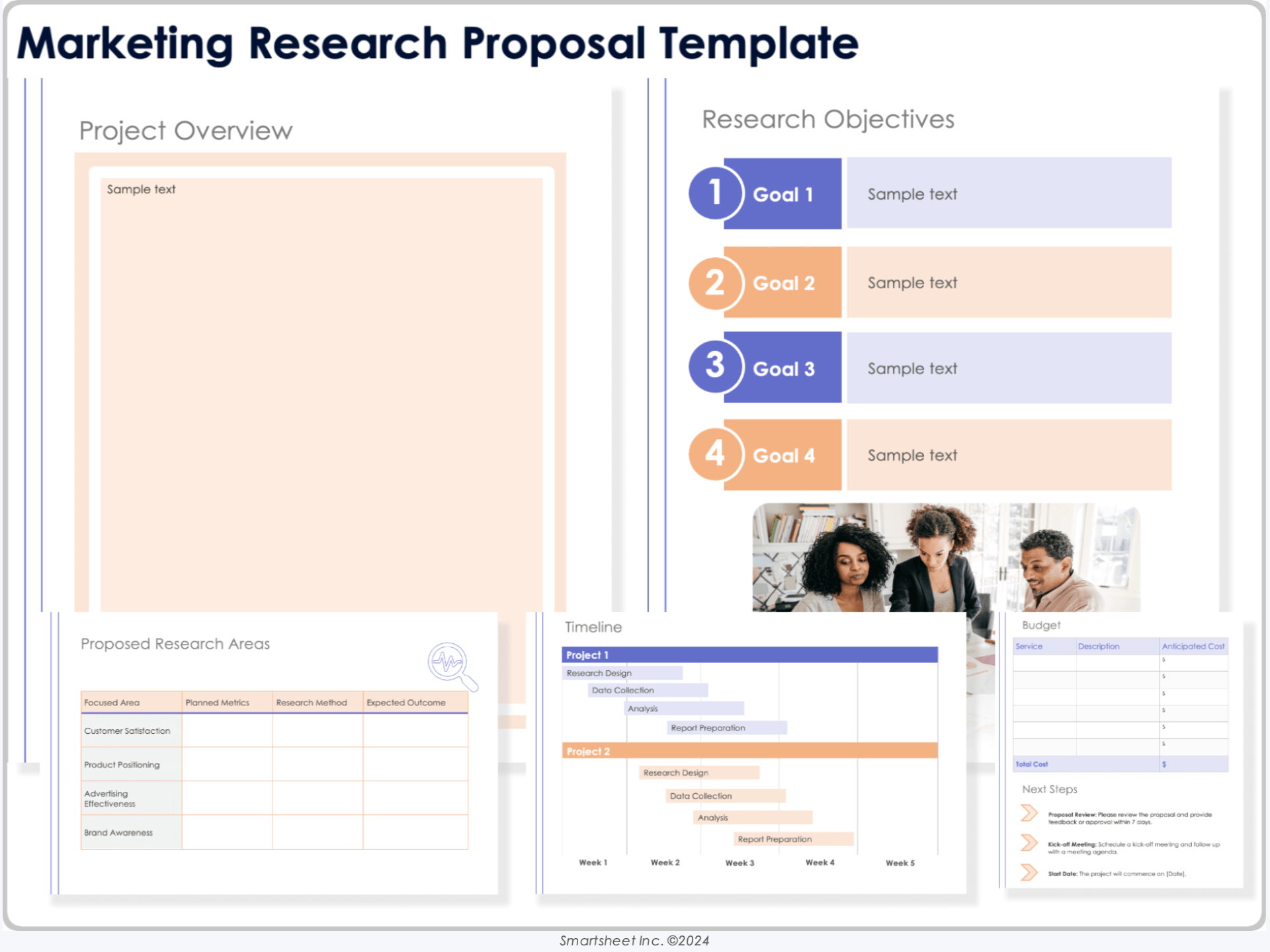The image size is (1270, 952).
Task: Click the Goal 3 label block
Action: click(783, 368)
